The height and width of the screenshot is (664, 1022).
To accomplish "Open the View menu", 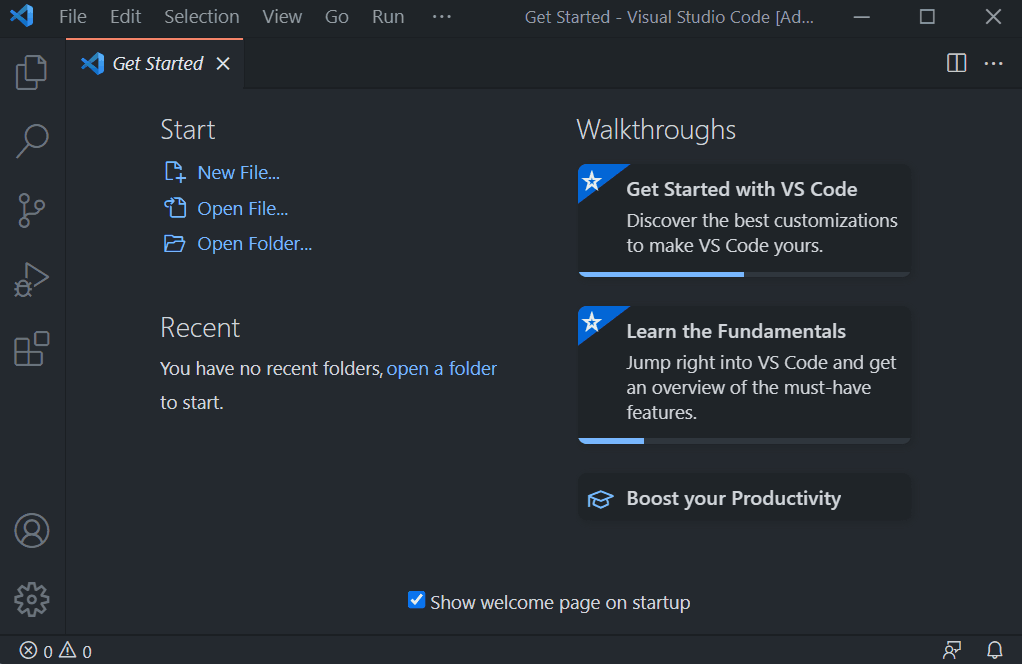I will (282, 17).
